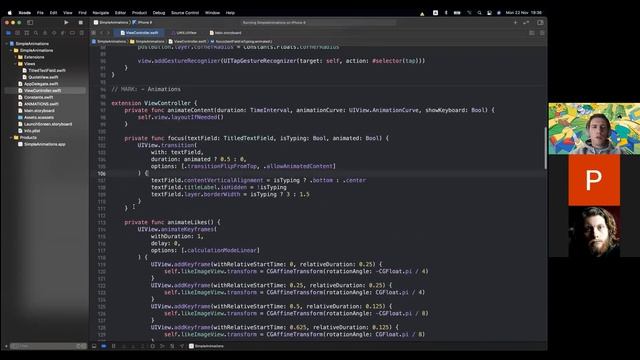Viewport: 640px width, 360px height.
Task: Click the SimpleAnimations project breadcrumb in the jump bar
Action: (x=109, y=41)
